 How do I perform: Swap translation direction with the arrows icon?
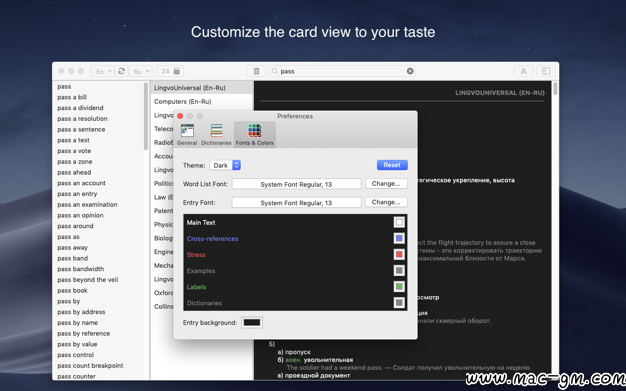point(121,71)
